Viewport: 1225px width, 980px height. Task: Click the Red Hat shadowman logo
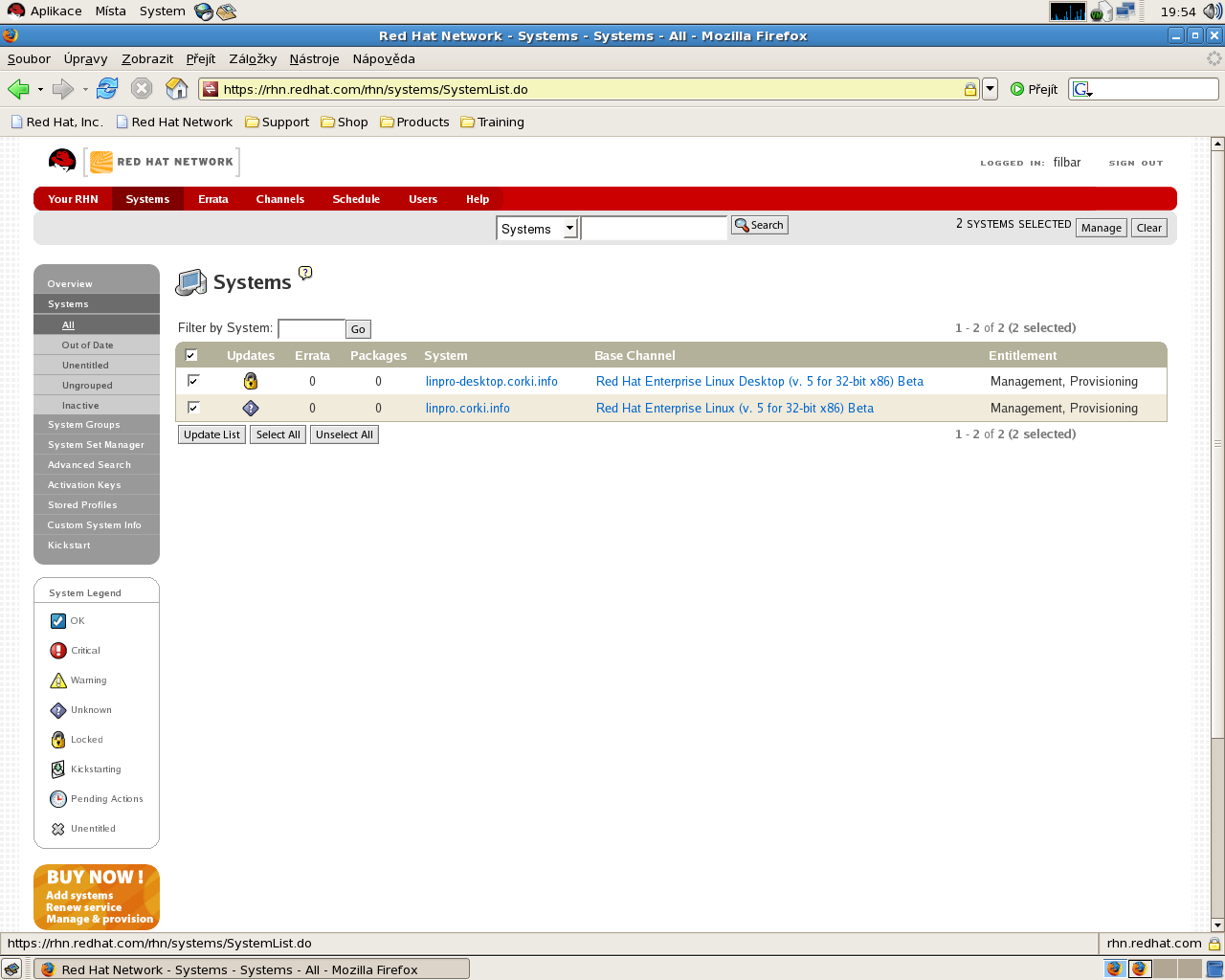click(x=62, y=161)
